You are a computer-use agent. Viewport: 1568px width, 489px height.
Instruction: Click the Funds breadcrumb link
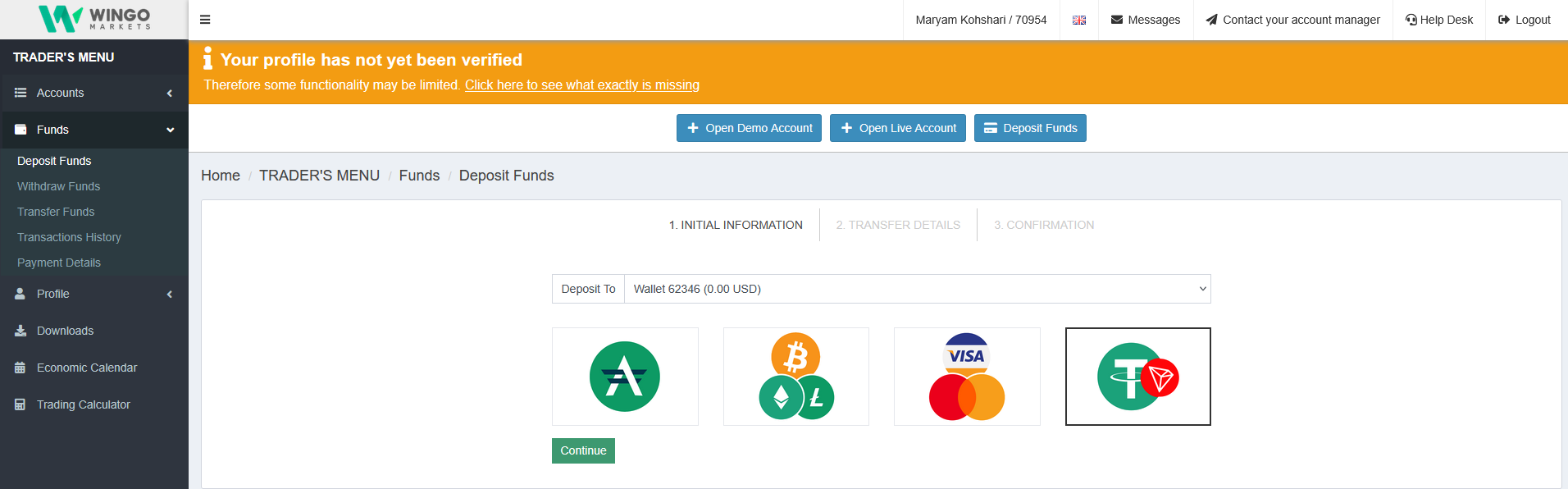(x=419, y=176)
